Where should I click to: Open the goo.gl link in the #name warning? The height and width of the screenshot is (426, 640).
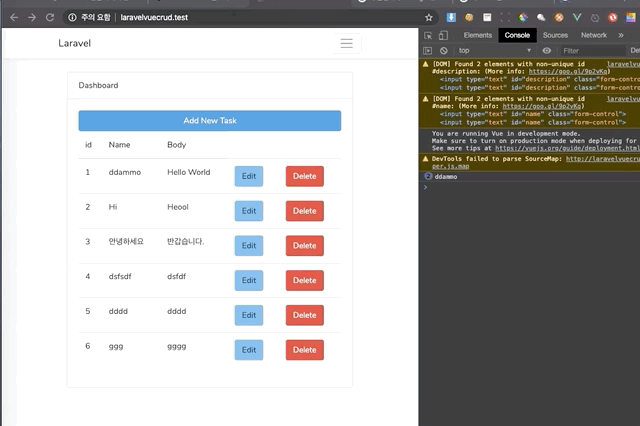tap(542, 106)
